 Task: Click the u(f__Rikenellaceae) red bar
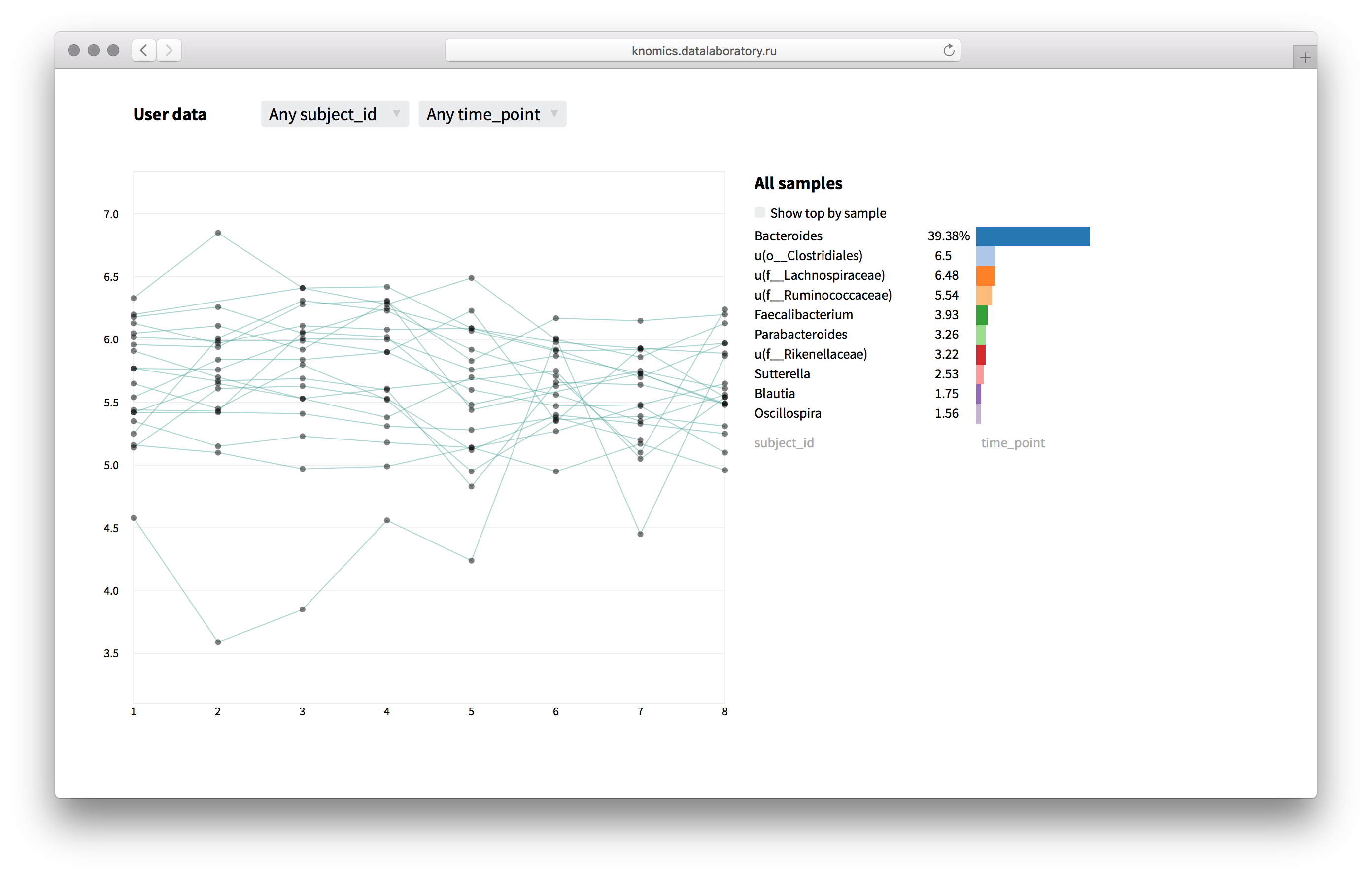pyautogui.click(x=981, y=354)
